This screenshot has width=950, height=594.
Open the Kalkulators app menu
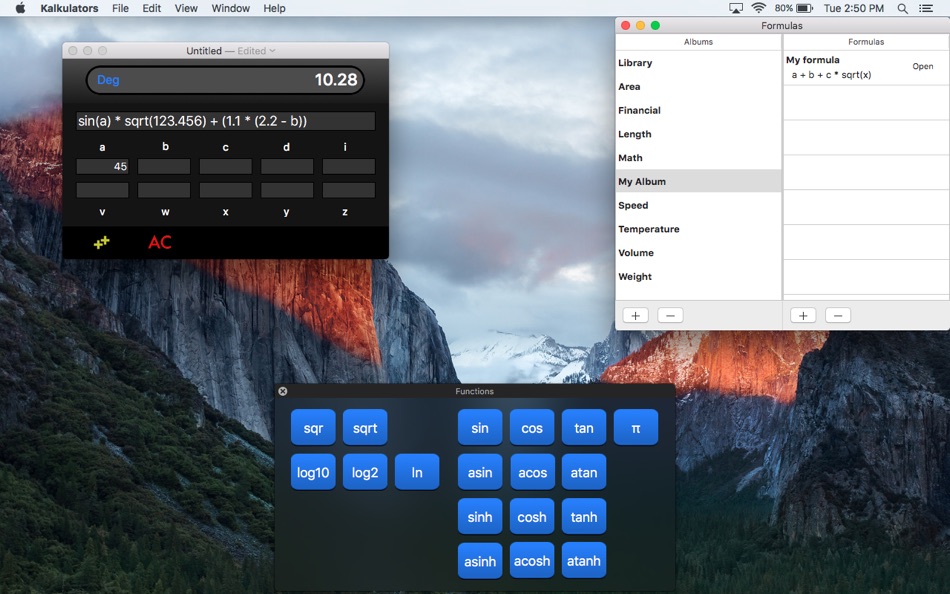pyautogui.click(x=69, y=8)
